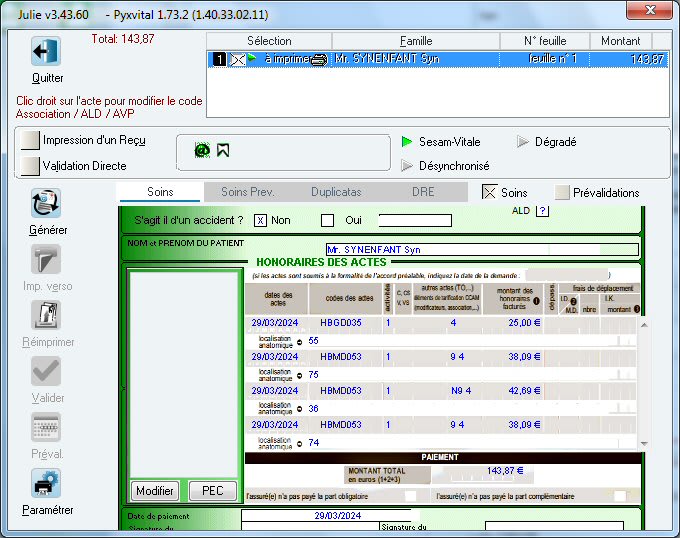Select feuille n° 1 cell
Viewport: 680px width, 538px height.
(545, 59)
